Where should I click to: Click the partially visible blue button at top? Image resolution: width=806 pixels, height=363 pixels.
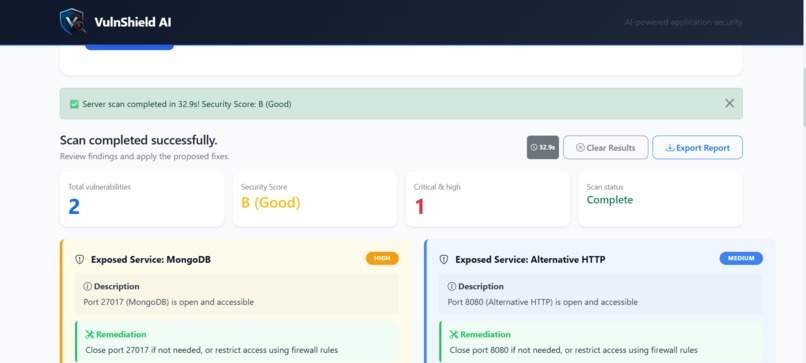130,47
